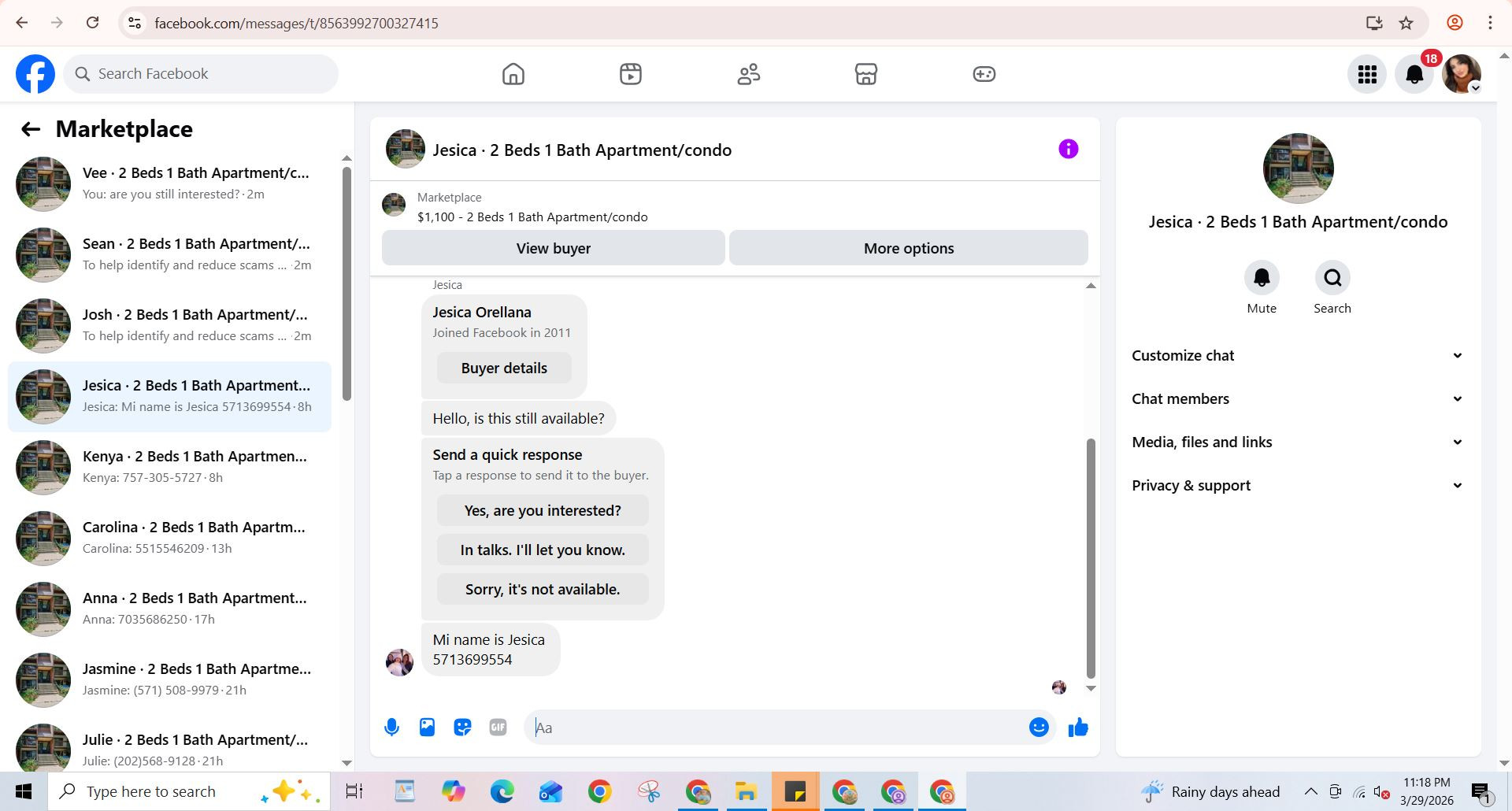Go back using Marketplace back arrow

pyautogui.click(x=31, y=129)
